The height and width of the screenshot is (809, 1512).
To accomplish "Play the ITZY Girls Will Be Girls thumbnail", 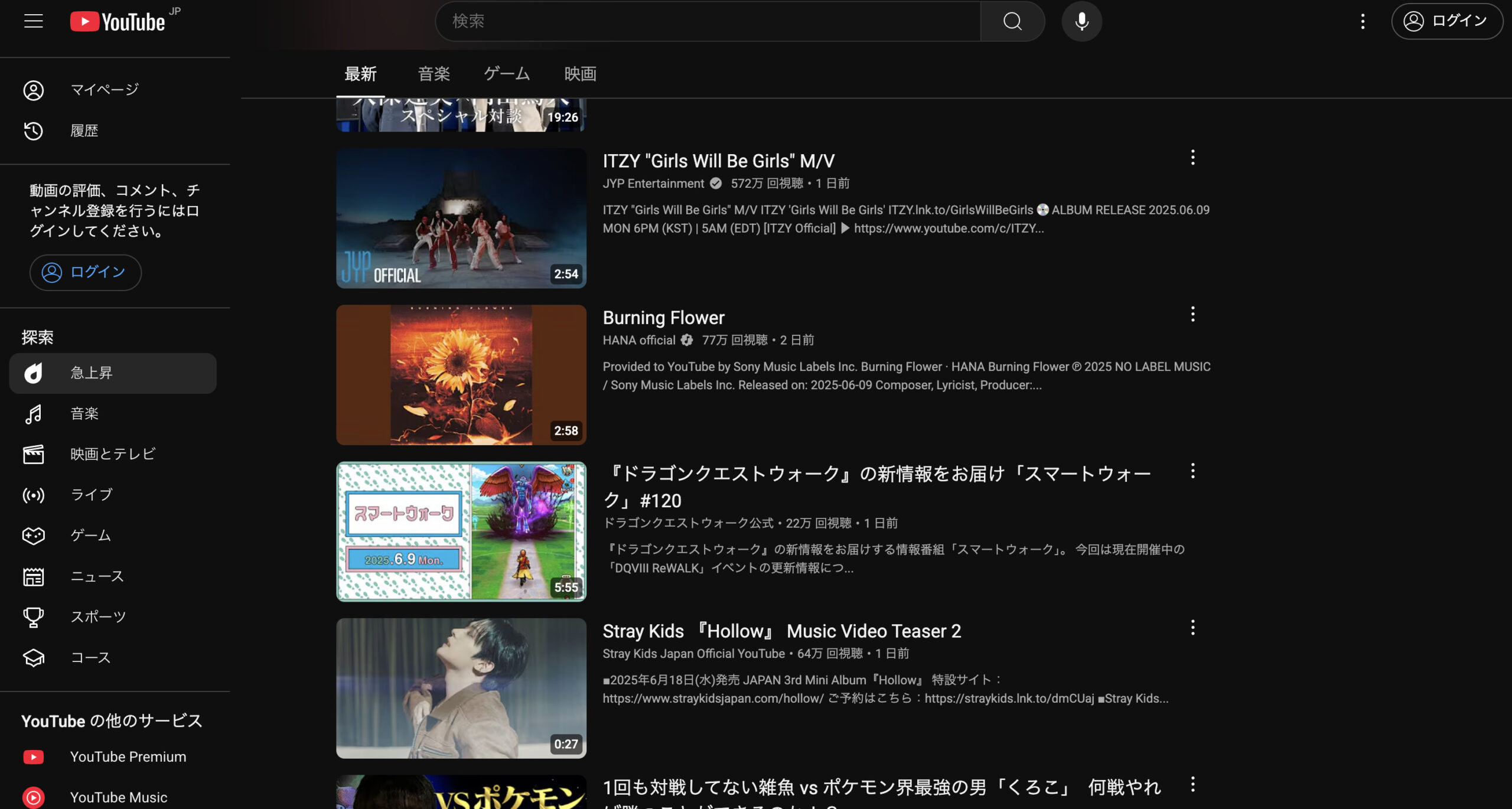I will coord(461,218).
